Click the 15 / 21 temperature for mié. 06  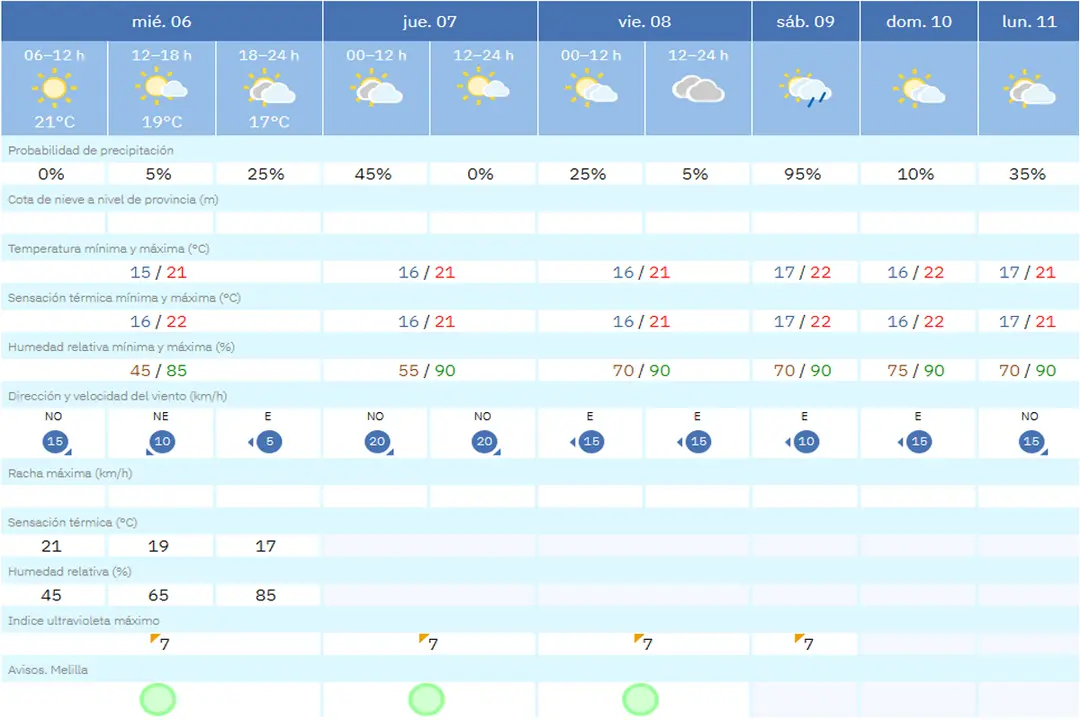click(x=158, y=273)
